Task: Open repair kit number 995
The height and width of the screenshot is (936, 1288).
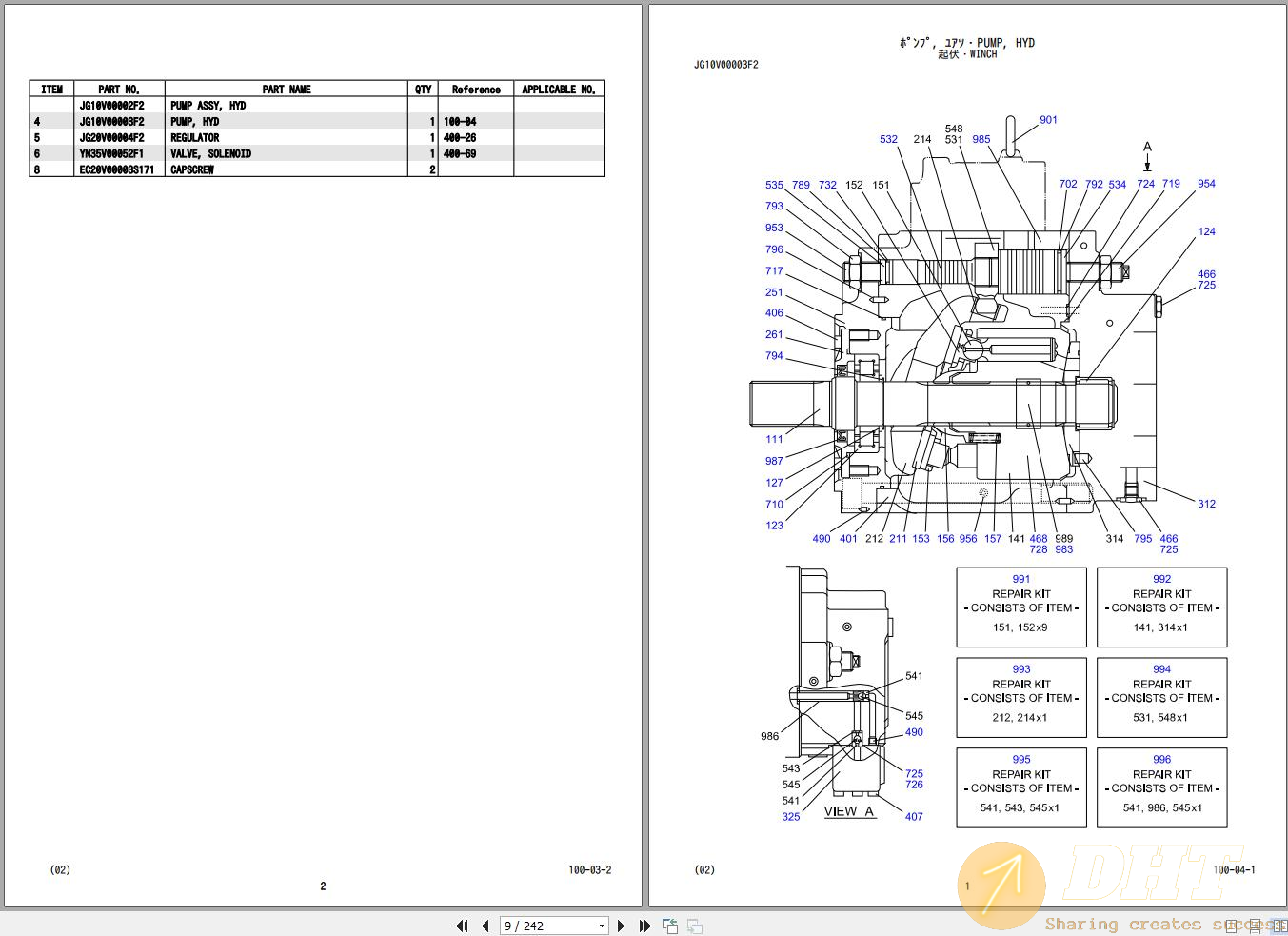Action: (1021, 760)
